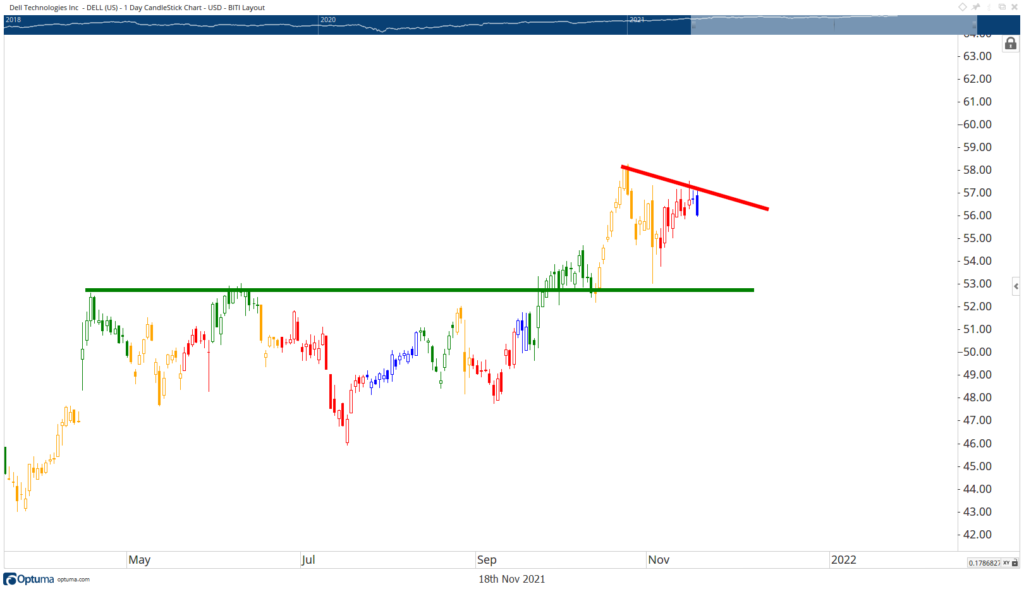Click the 2020 label in the overview bar
Image resolution: width=1024 pixels, height=589 pixels.
point(328,20)
